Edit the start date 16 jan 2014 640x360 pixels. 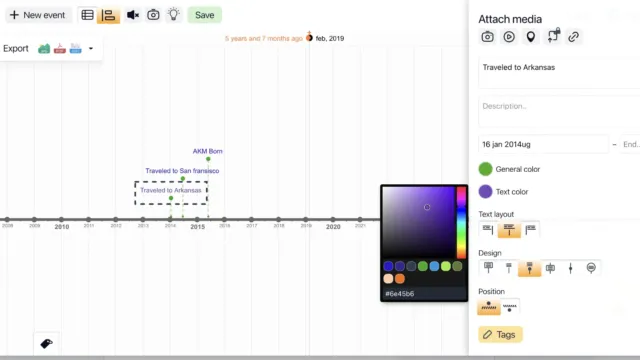click(x=543, y=144)
